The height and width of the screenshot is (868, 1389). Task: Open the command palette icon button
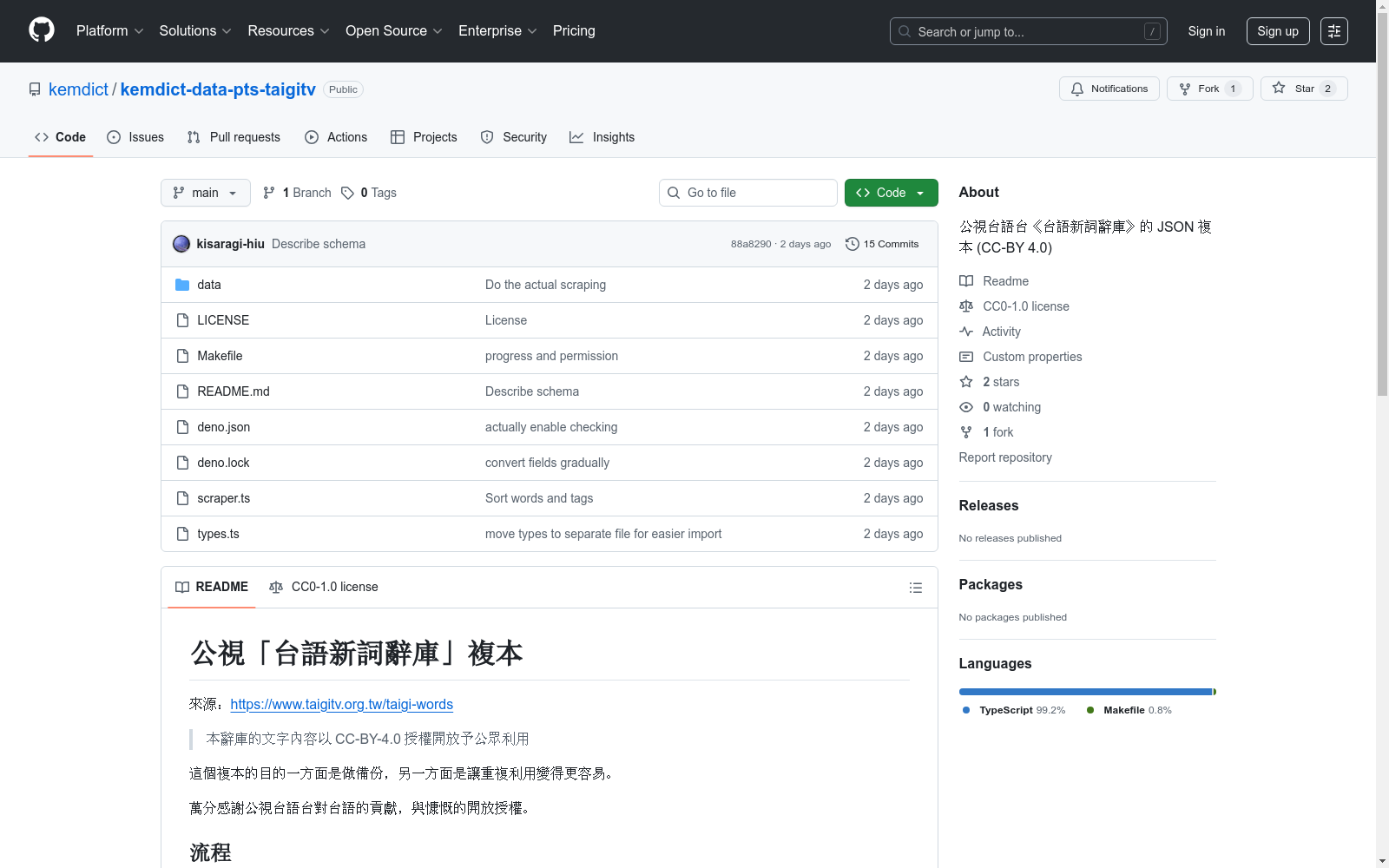[x=1334, y=31]
